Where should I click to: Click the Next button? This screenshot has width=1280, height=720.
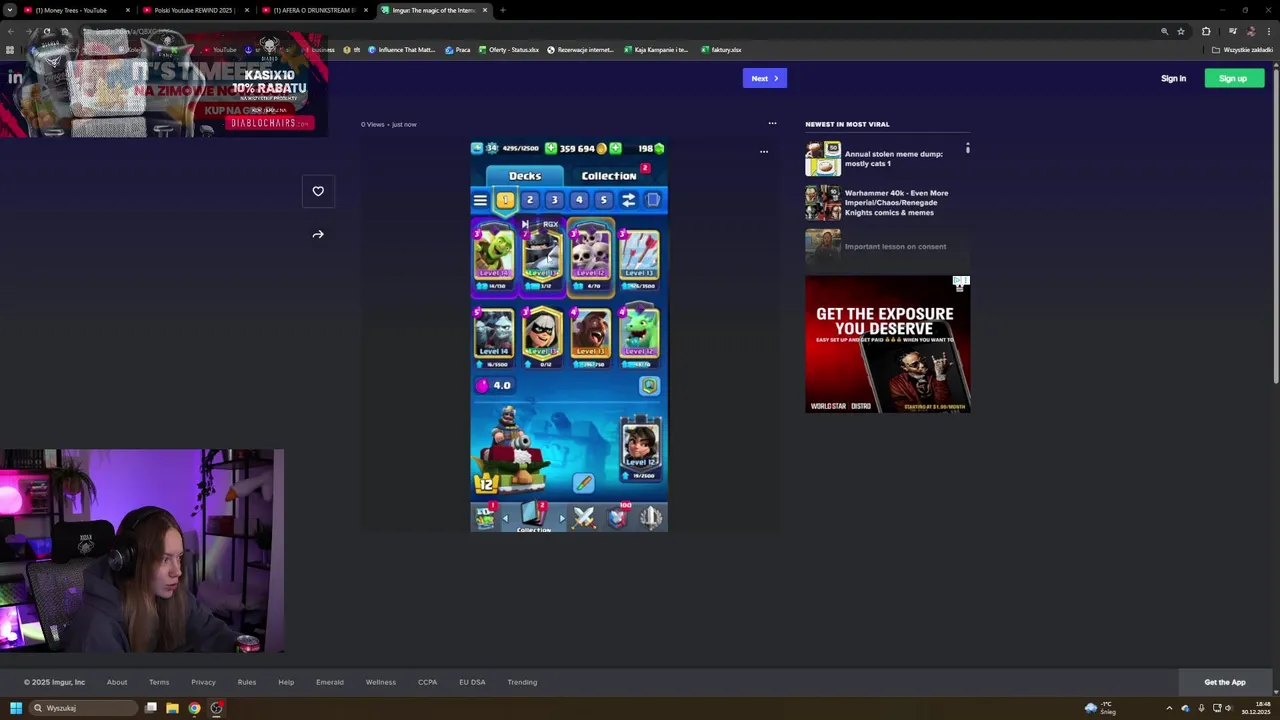click(765, 78)
